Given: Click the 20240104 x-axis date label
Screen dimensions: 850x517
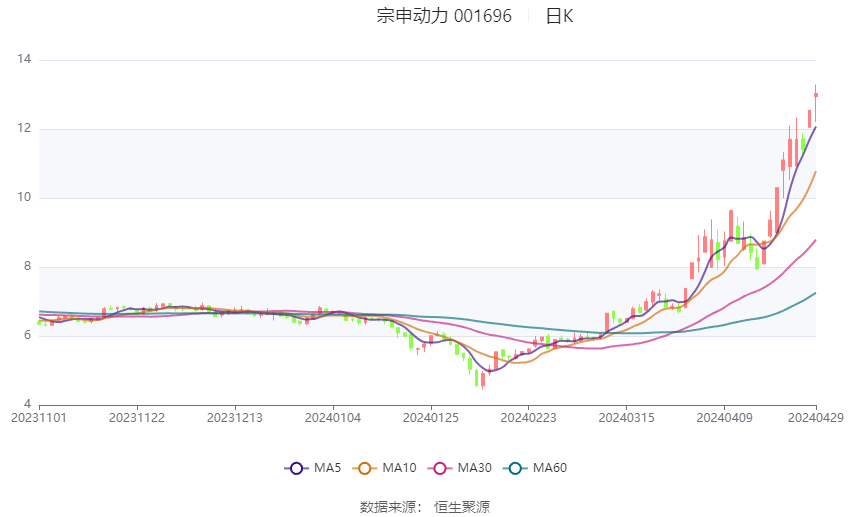Looking at the screenshot, I should click(x=333, y=418).
